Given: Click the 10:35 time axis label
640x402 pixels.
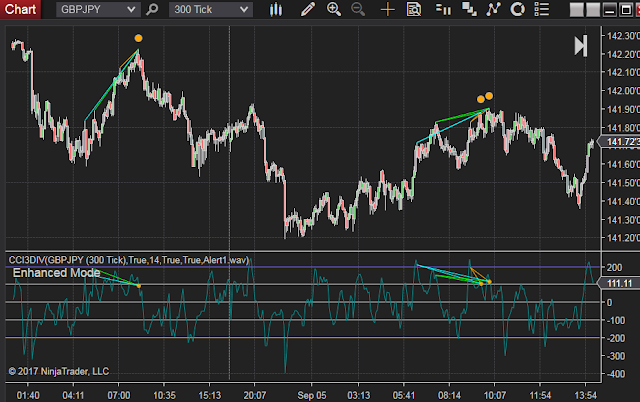Looking at the screenshot, I should tap(164, 395).
